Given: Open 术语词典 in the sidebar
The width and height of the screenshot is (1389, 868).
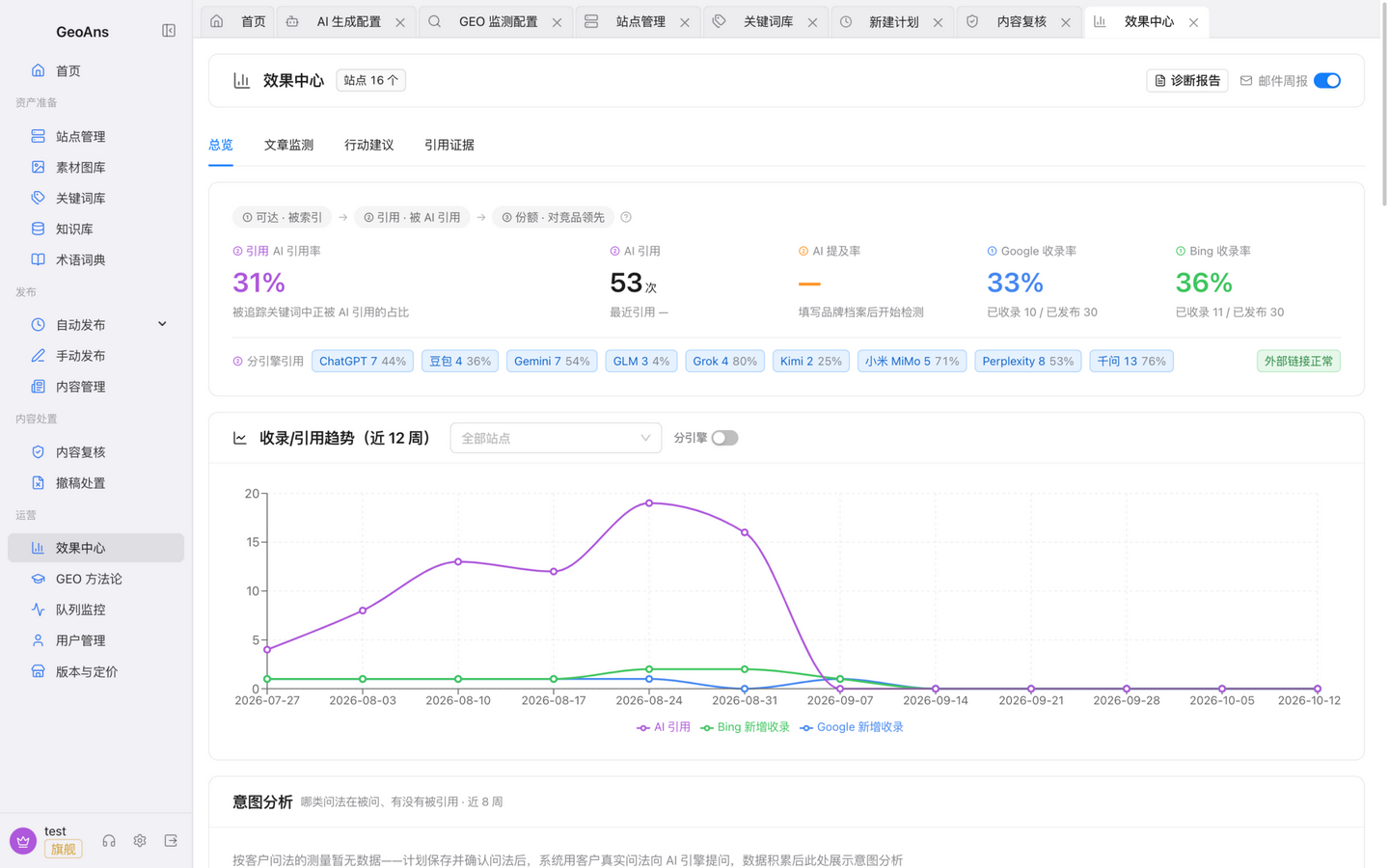Looking at the screenshot, I should (95, 259).
